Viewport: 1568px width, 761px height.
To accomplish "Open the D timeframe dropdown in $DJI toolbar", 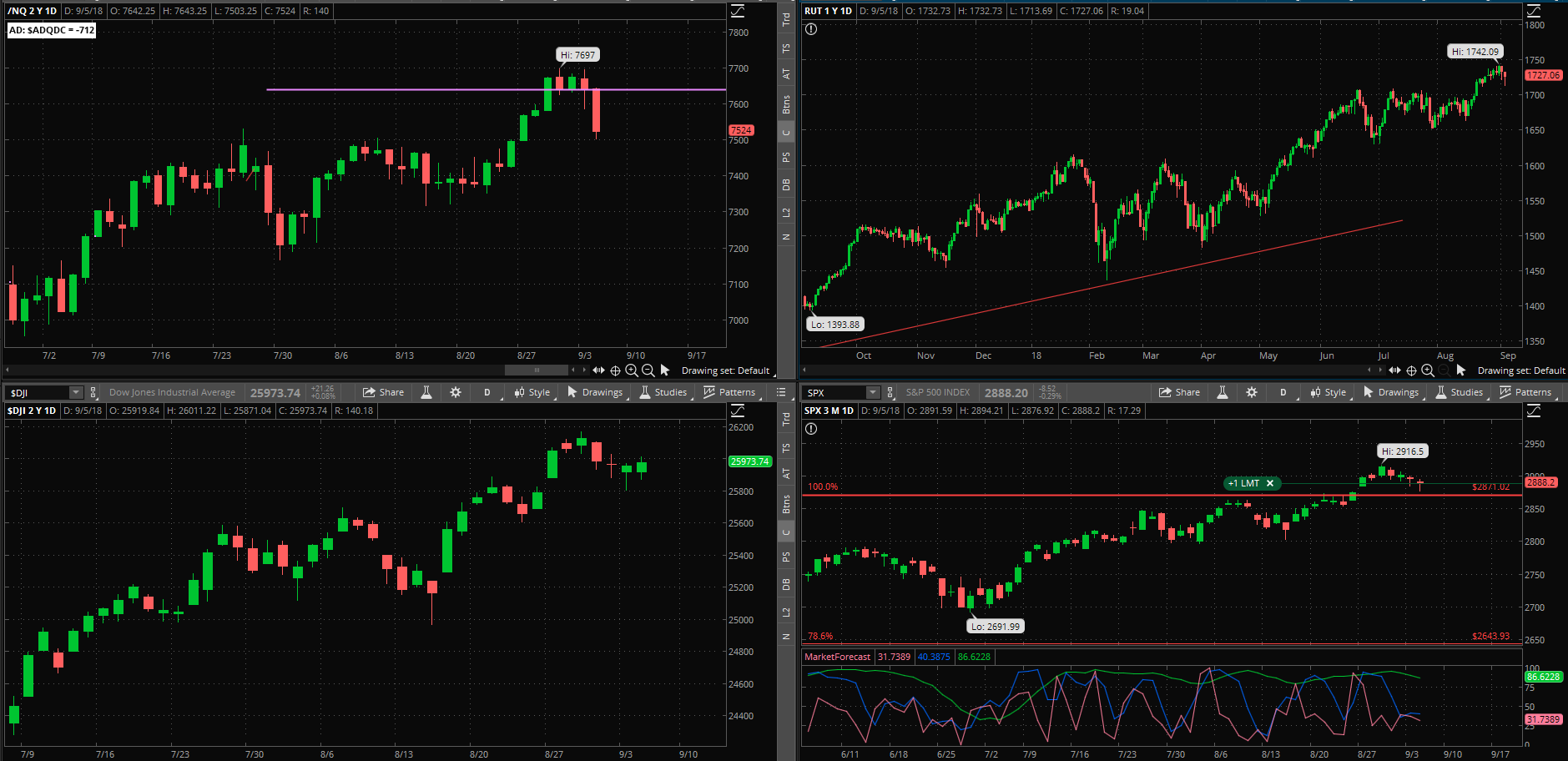I will click(487, 392).
